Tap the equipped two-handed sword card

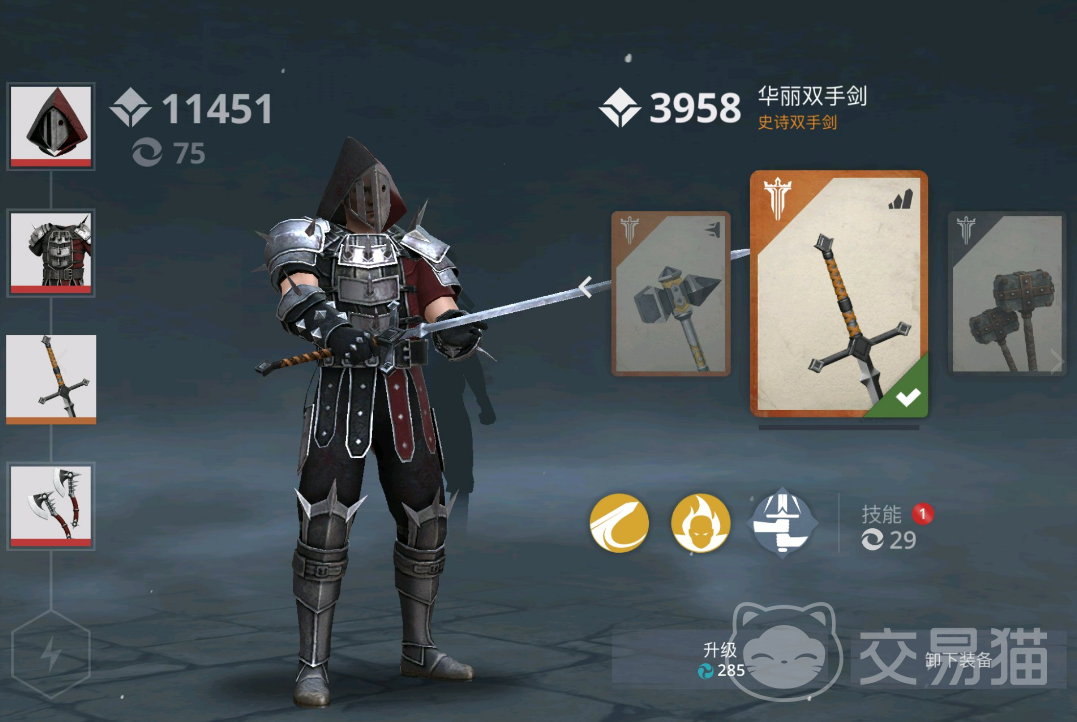click(x=839, y=294)
